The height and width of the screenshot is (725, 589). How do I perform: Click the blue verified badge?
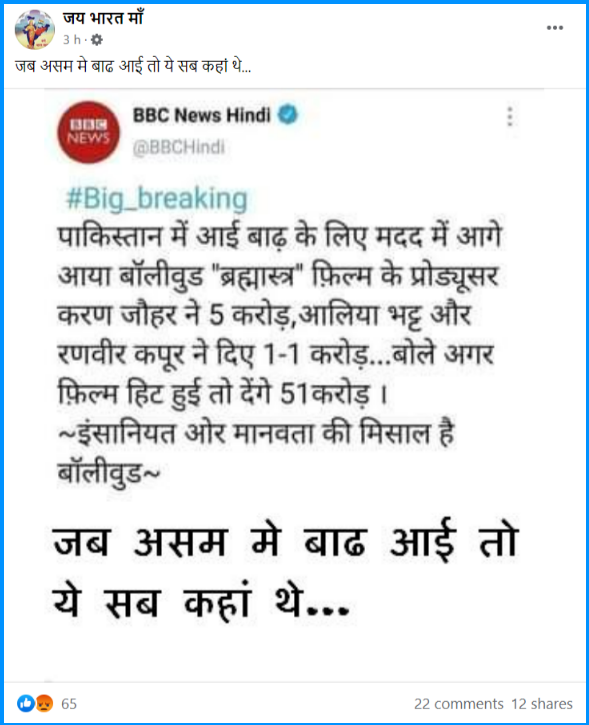coord(288,114)
